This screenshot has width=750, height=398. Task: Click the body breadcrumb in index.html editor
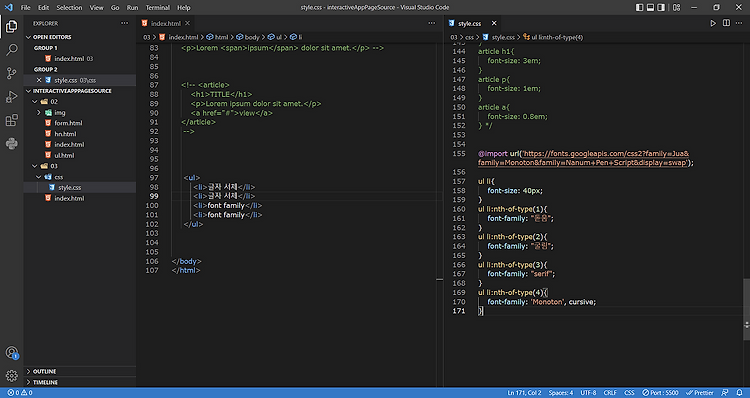pyautogui.click(x=248, y=37)
